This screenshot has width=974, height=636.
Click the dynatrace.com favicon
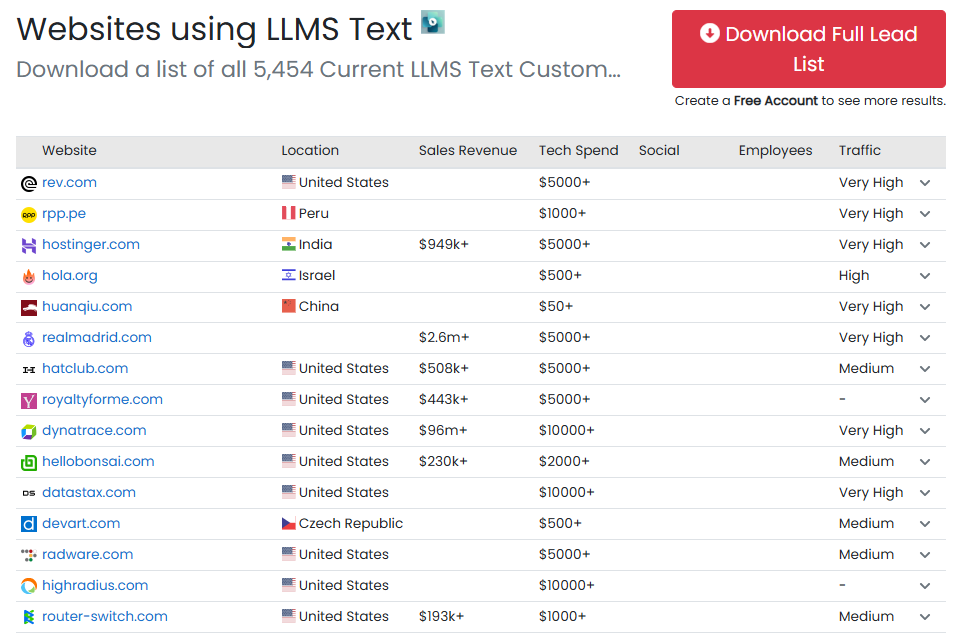[29, 432]
